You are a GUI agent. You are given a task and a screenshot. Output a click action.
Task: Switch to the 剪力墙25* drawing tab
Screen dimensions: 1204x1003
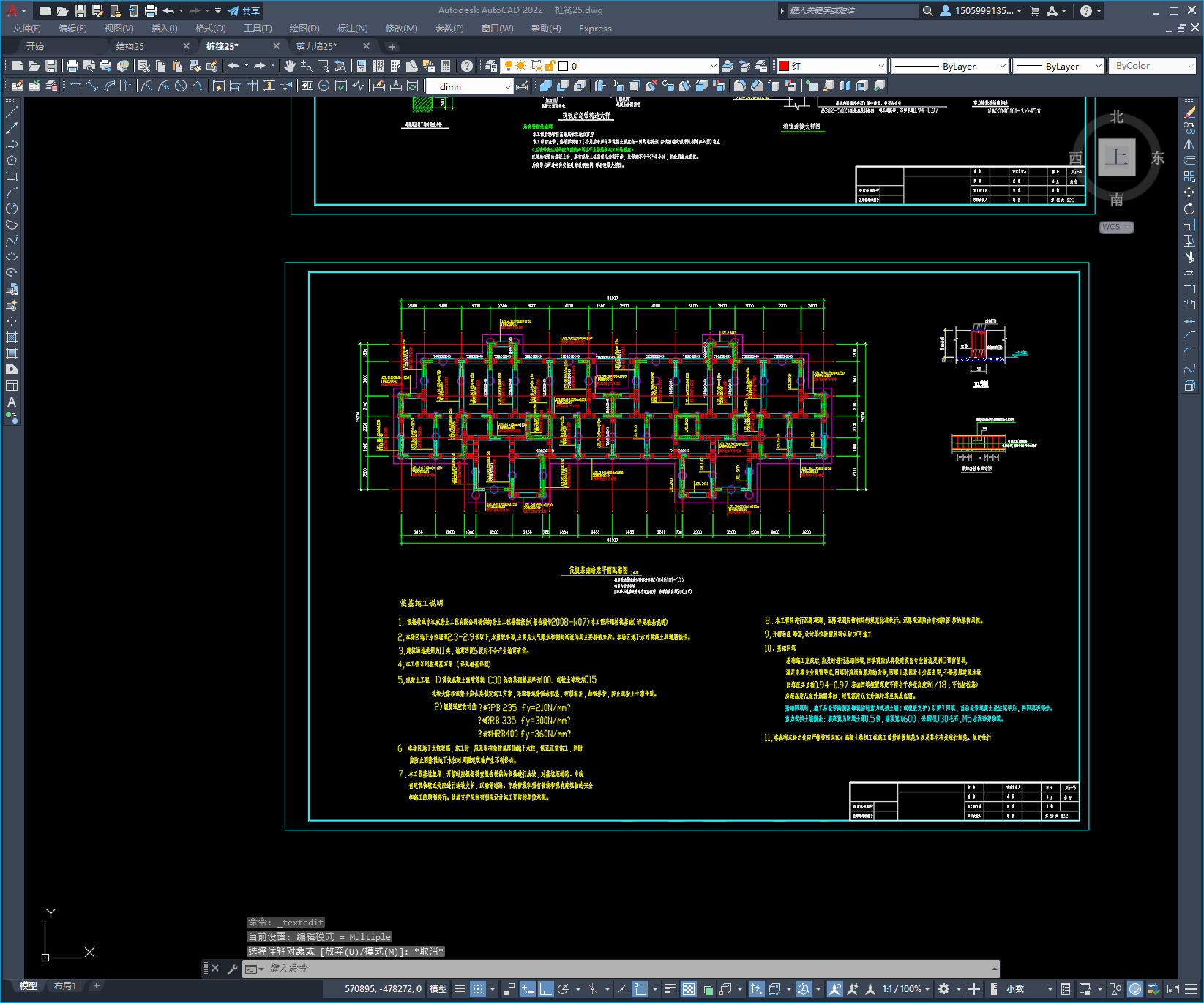coord(316,46)
